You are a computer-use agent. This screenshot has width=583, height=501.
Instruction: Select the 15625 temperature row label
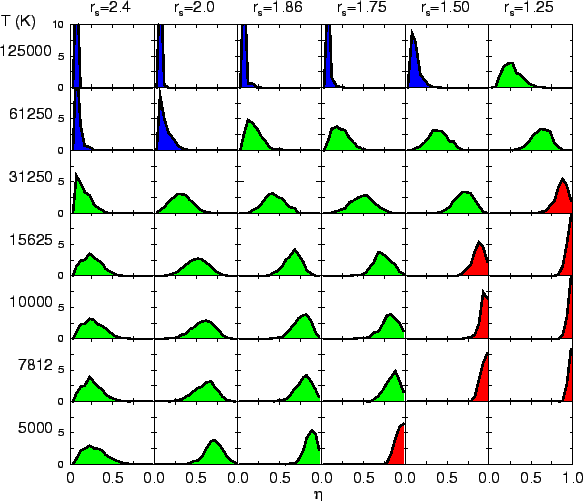(31, 240)
